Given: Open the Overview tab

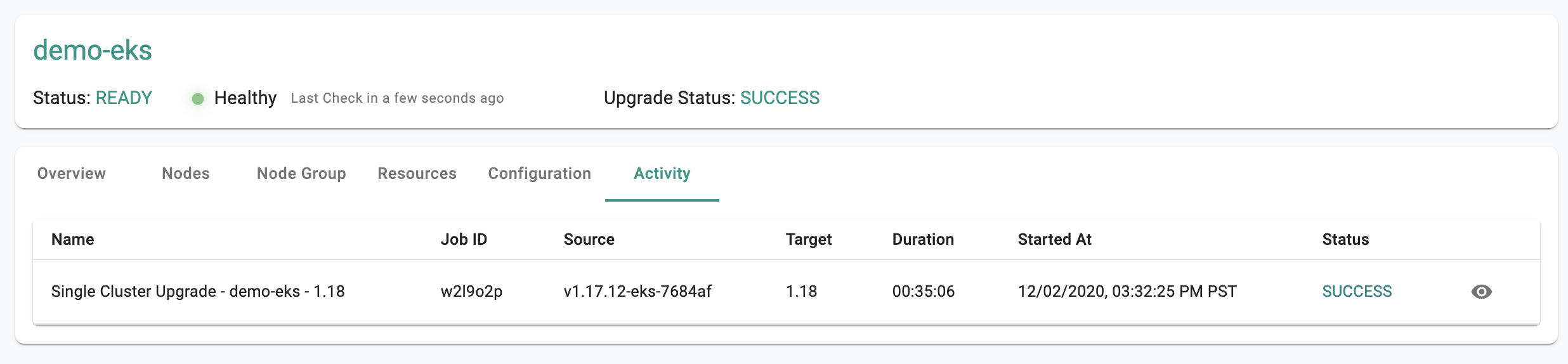Looking at the screenshot, I should (x=72, y=174).
